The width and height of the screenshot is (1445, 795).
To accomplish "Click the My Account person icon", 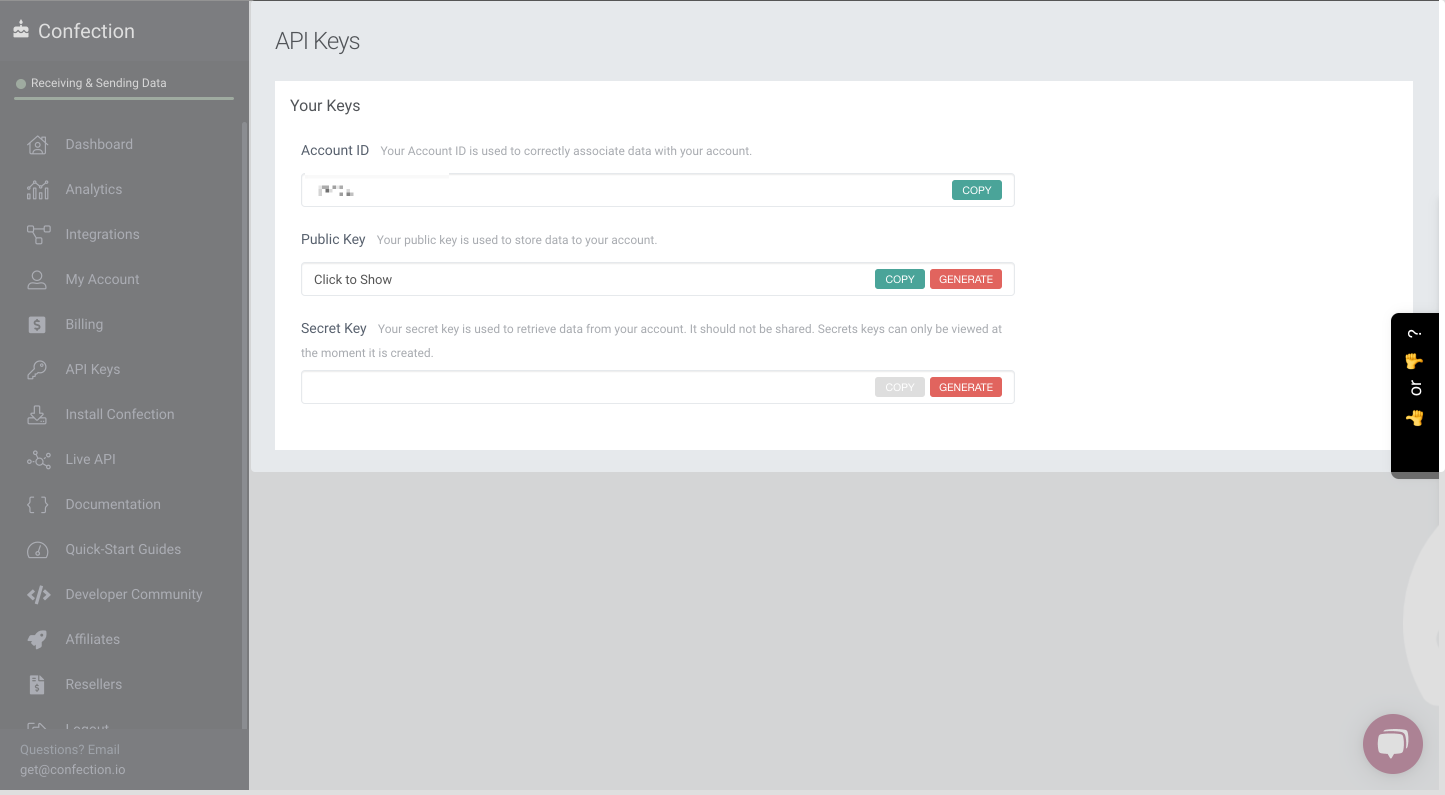I will tap(38, 280).
